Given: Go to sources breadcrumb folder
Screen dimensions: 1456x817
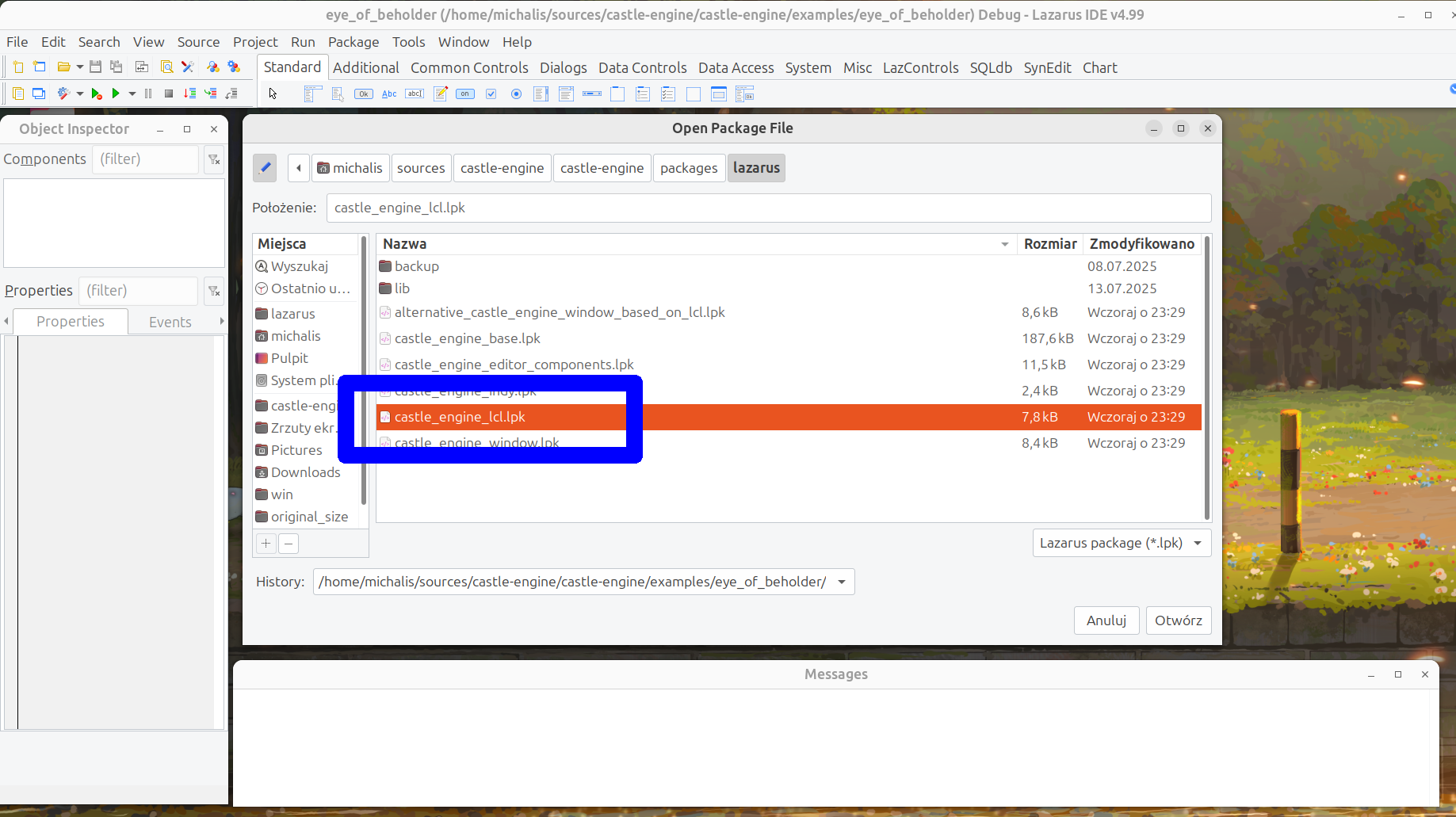Looking at the screenshot, I should pos(421,168).
